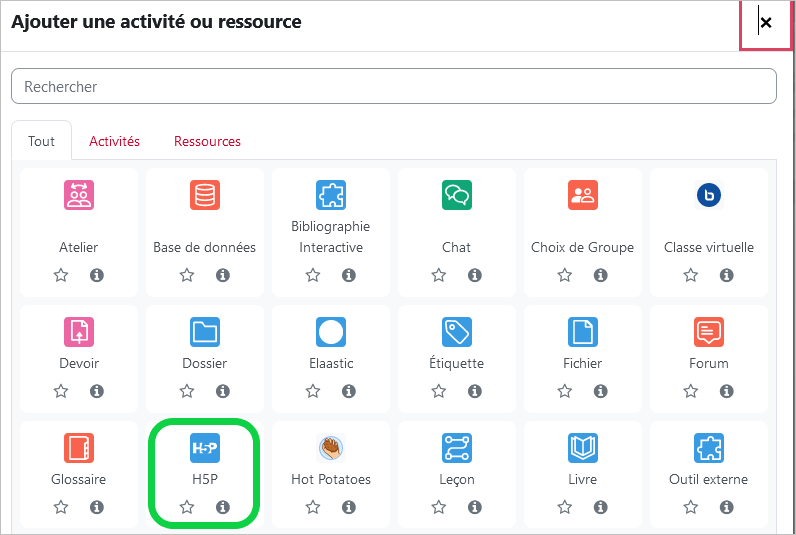Star the H5P activity as favorite
796x535 pixels.
click(187, 507)
